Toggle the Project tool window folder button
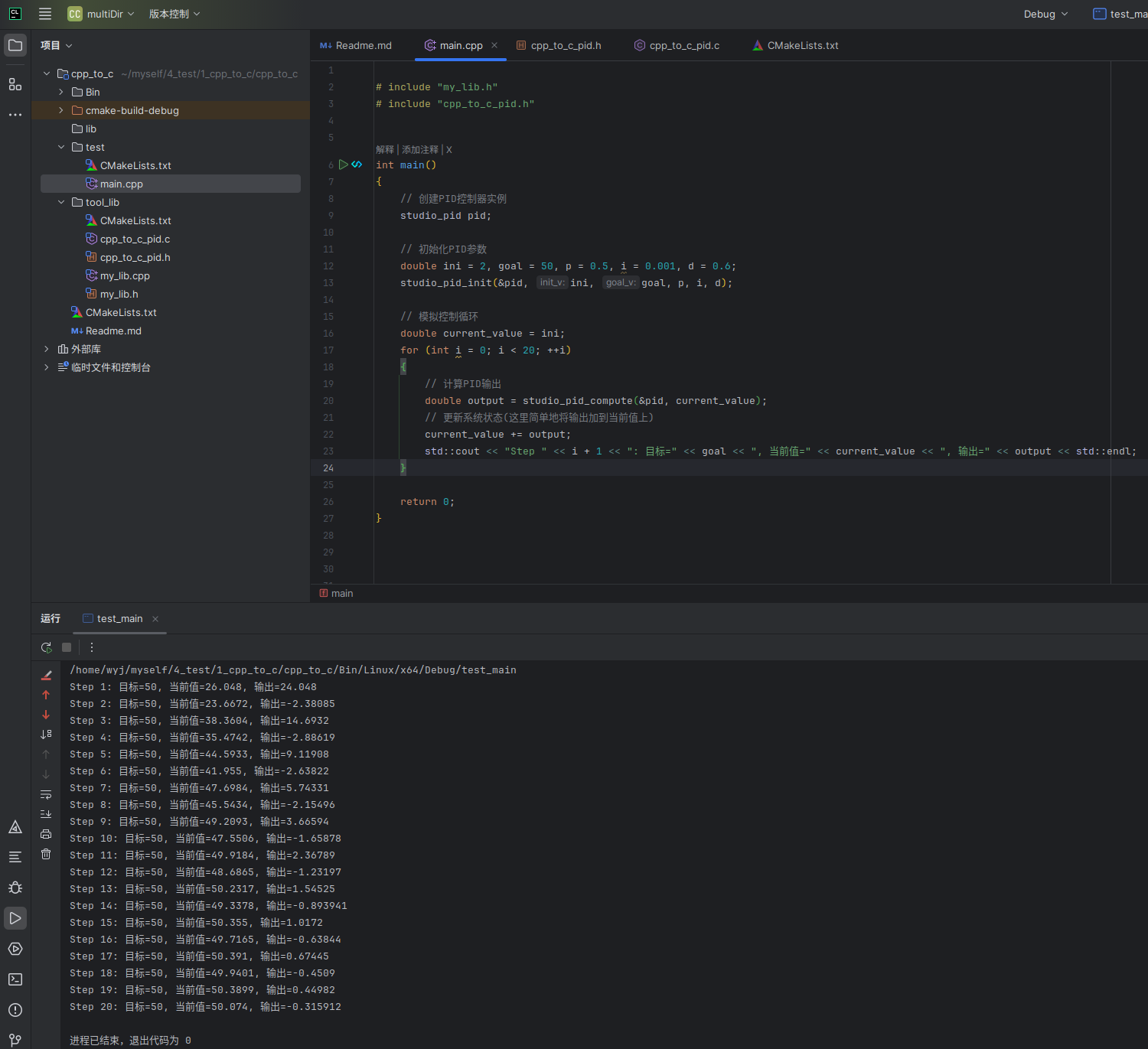 pos(15,45)
